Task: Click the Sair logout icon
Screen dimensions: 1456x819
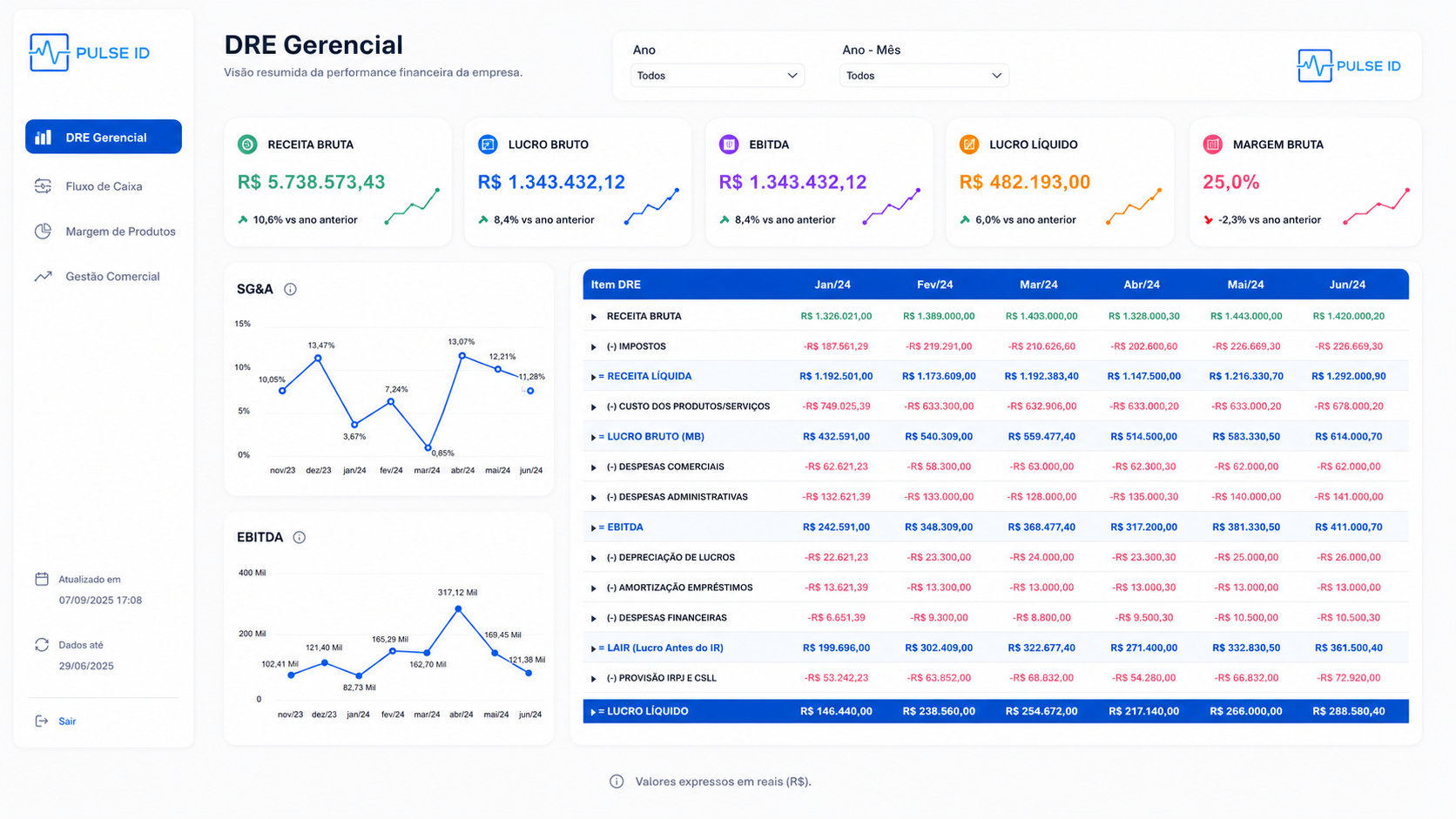Action: 41,721
